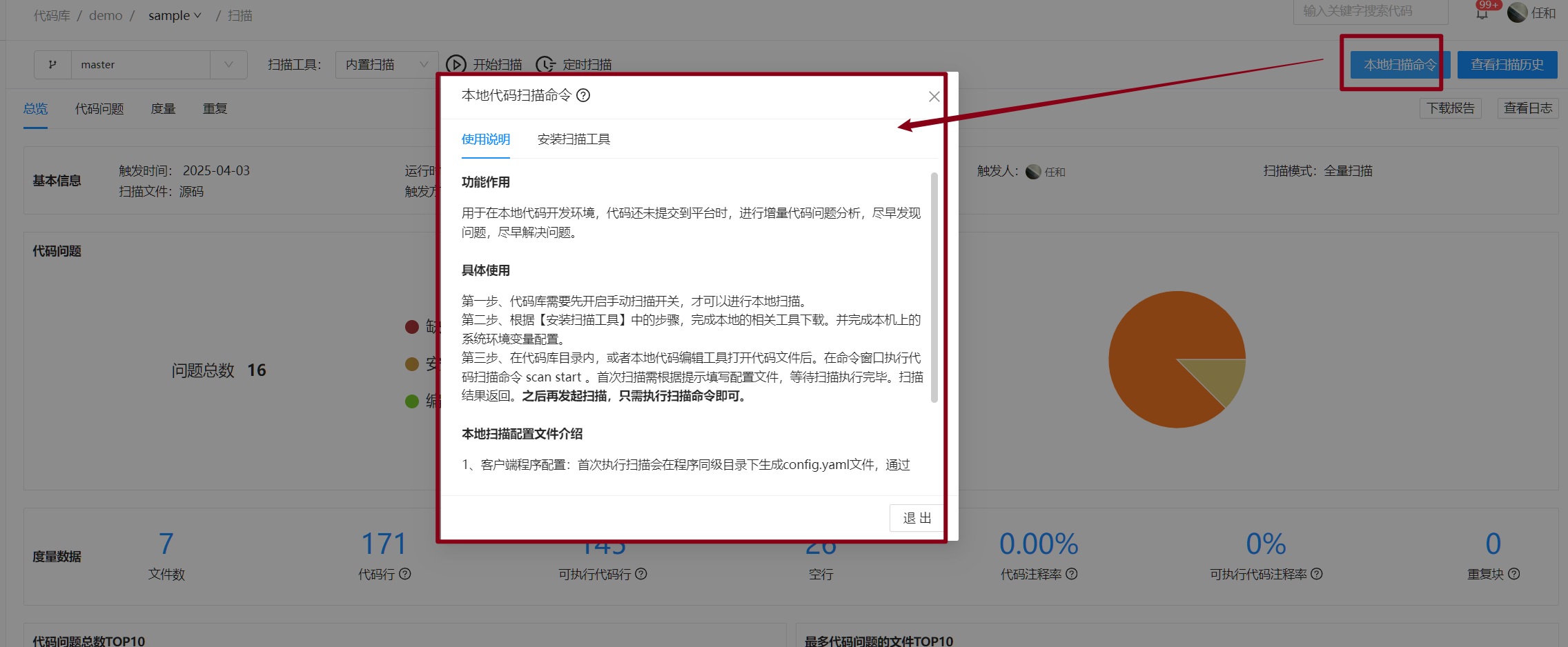The image size is (1568, 647).
Task: Click the branch icon beside master
Action: click(52, 65)
